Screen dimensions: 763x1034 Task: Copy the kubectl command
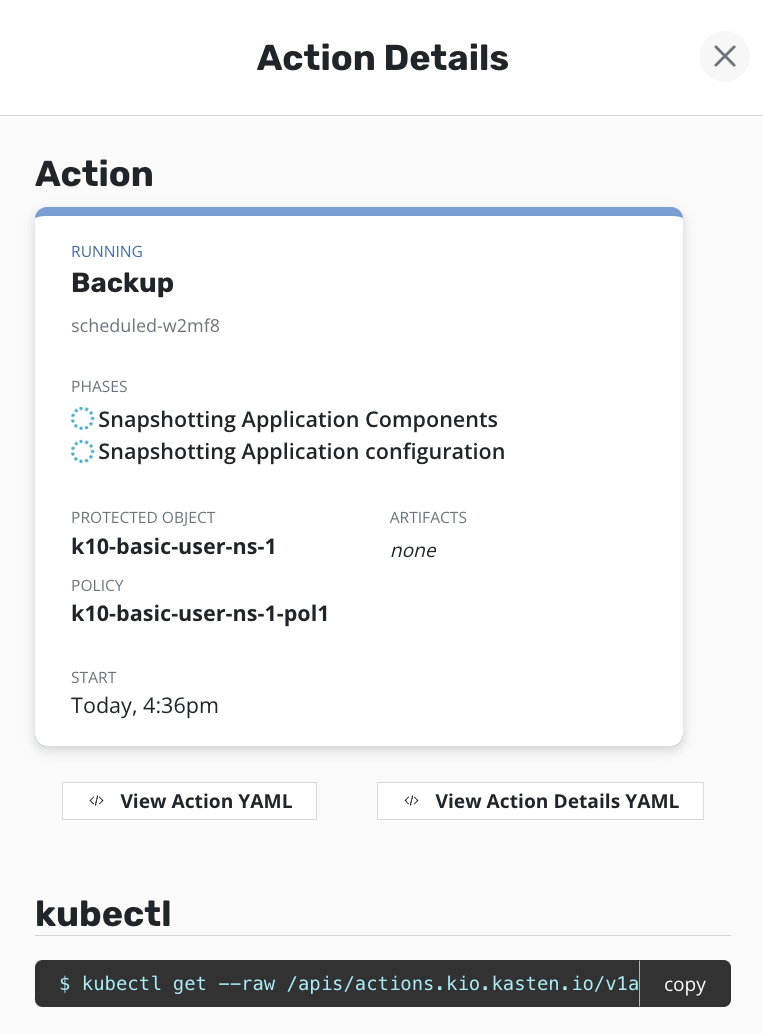(685, 984)
